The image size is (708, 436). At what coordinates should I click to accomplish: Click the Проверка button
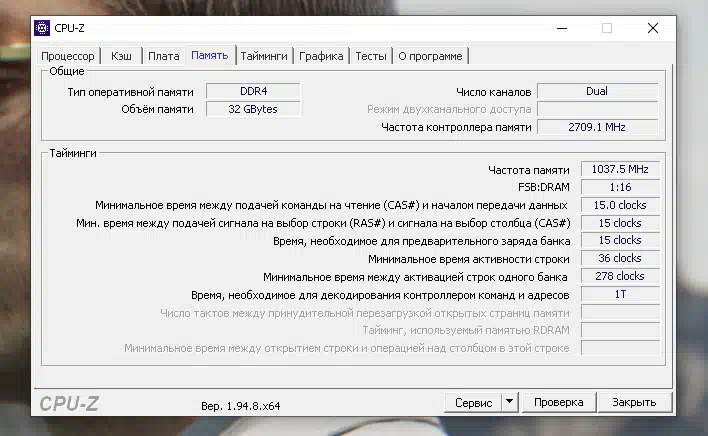pos(559,402)
